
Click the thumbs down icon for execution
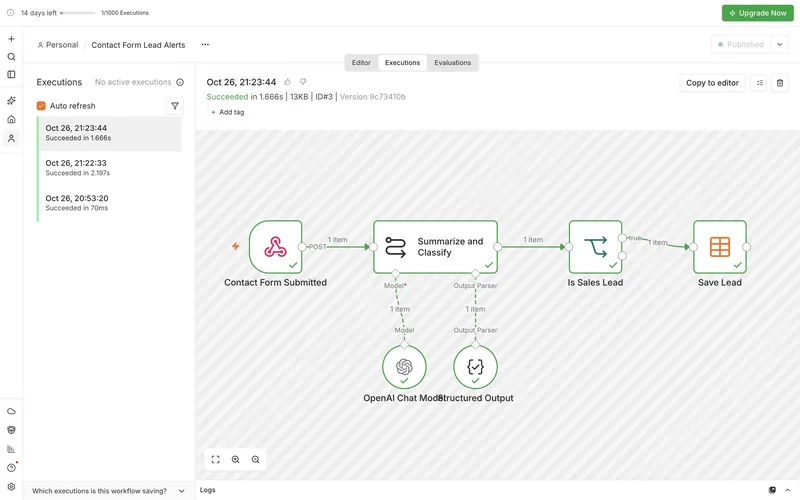click(303, 82)
